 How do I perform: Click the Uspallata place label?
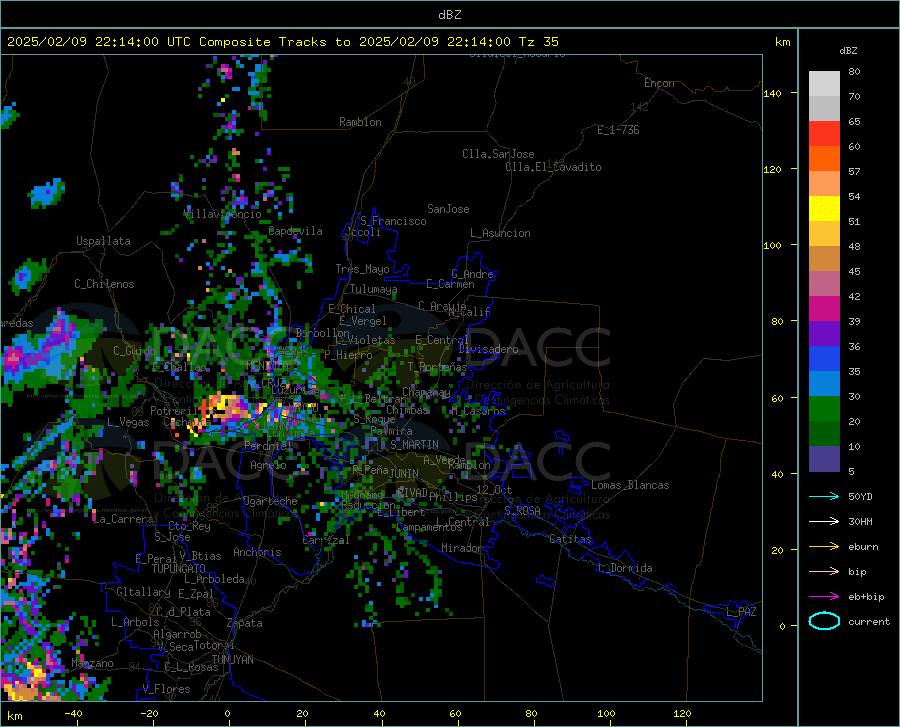click(103, 241)
